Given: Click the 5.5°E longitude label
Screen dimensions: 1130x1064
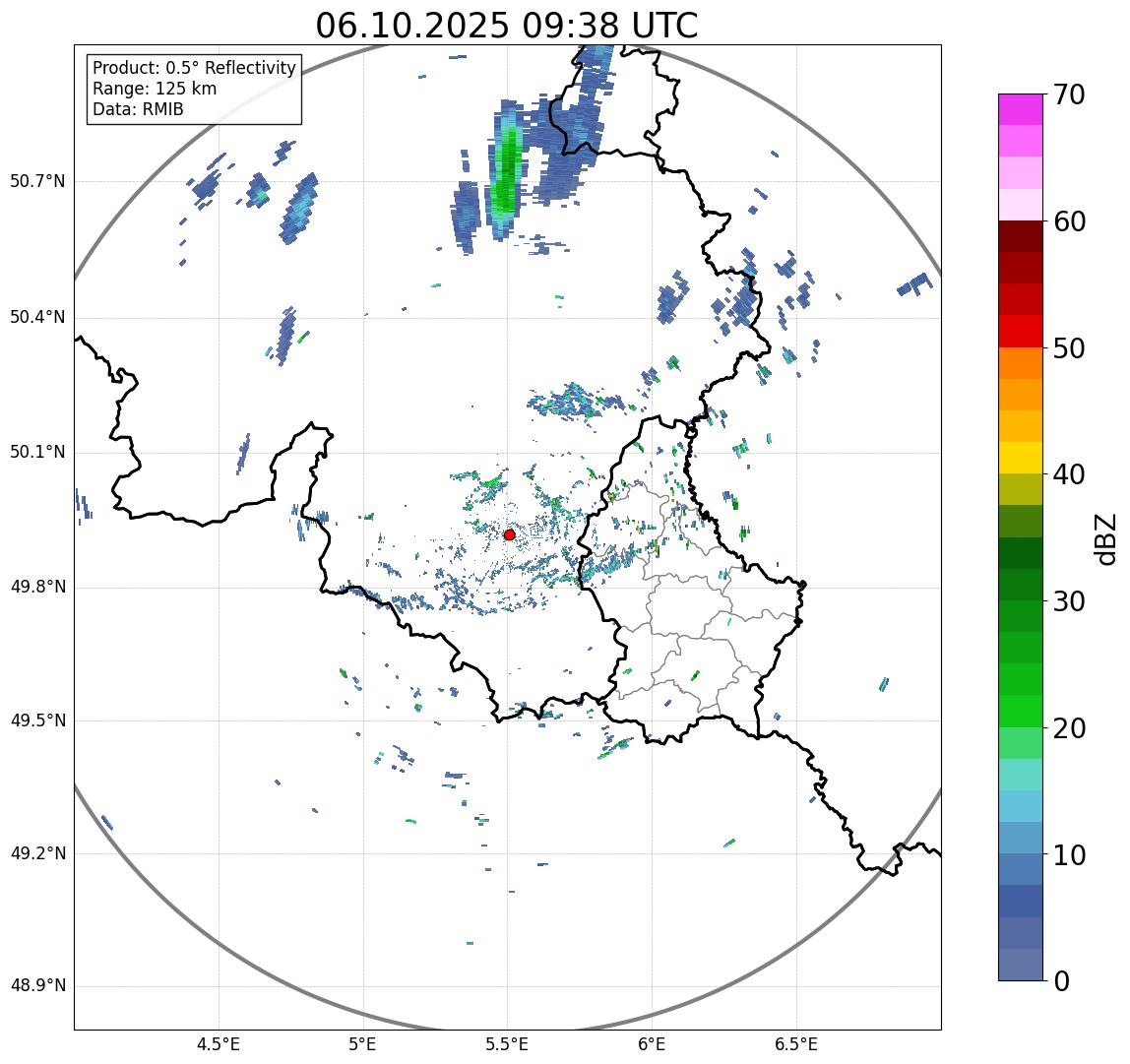Looking at the screenshot, I should (x=507, y=1044).
